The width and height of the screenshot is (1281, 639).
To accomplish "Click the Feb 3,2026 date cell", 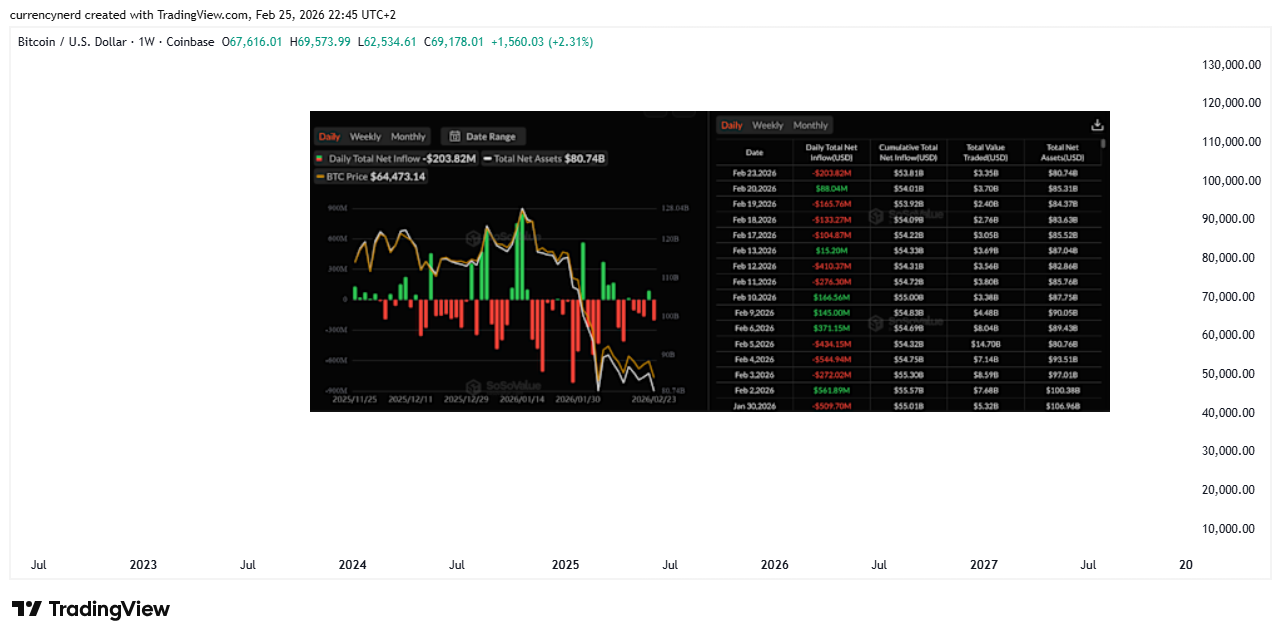I will coord(754,374).
